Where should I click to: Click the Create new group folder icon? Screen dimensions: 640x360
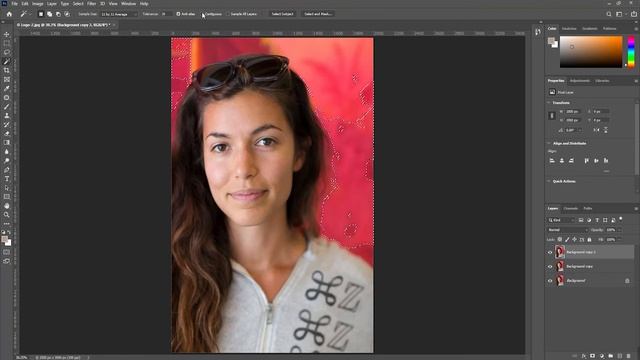[611, 356]
